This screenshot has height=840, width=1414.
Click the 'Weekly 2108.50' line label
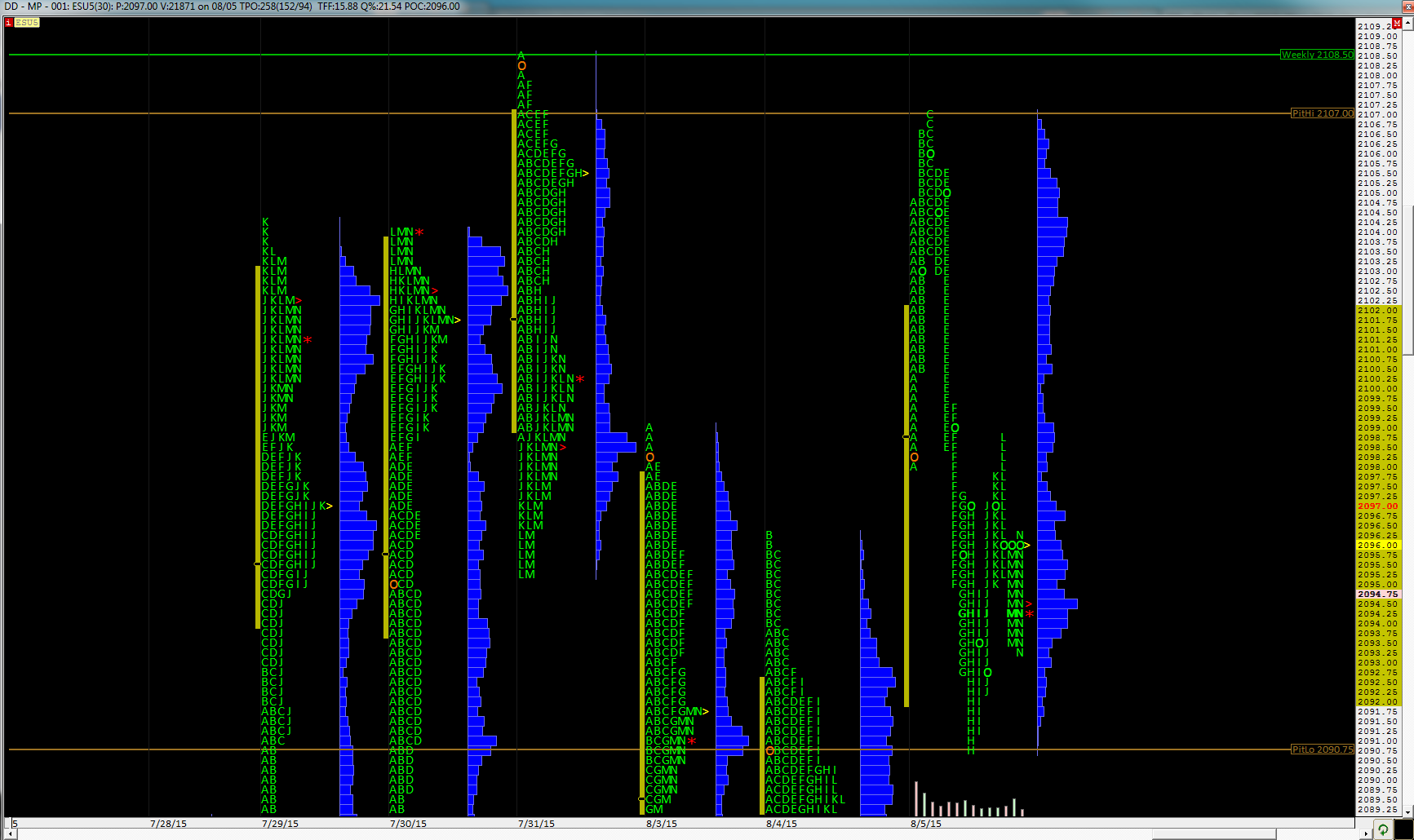1317,55
